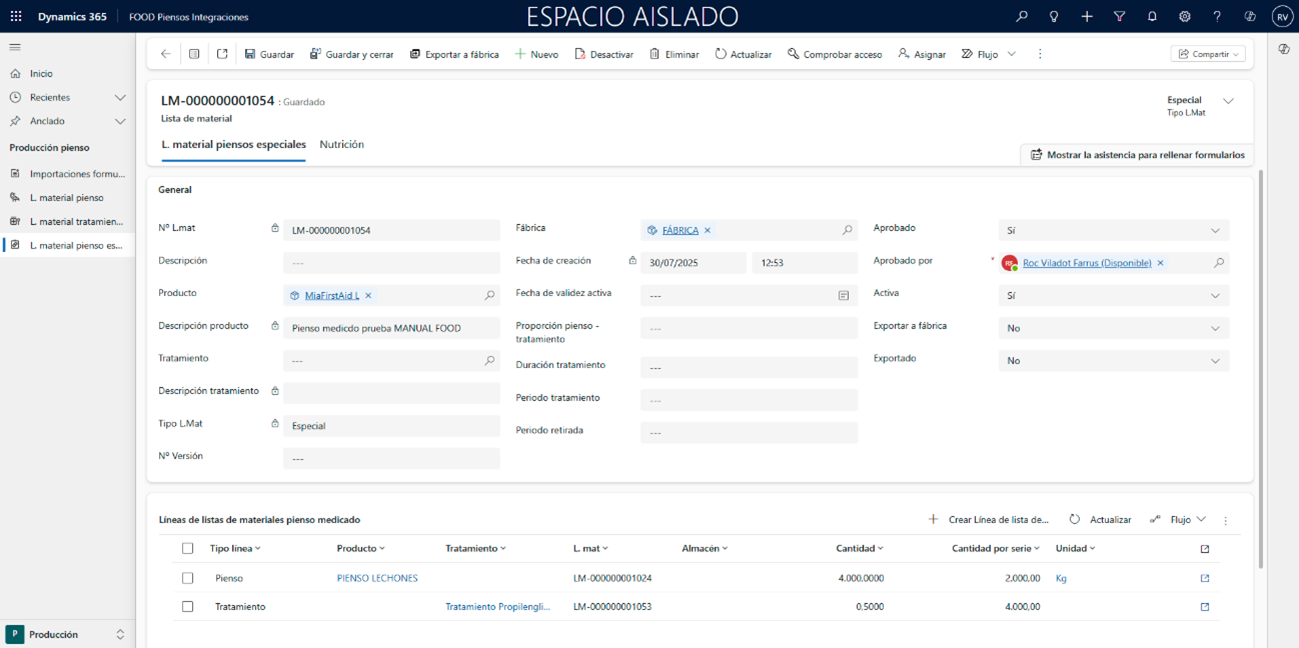Toggle the select-all rows checkbox
The image size is (1299, 648).
(187, 548)
